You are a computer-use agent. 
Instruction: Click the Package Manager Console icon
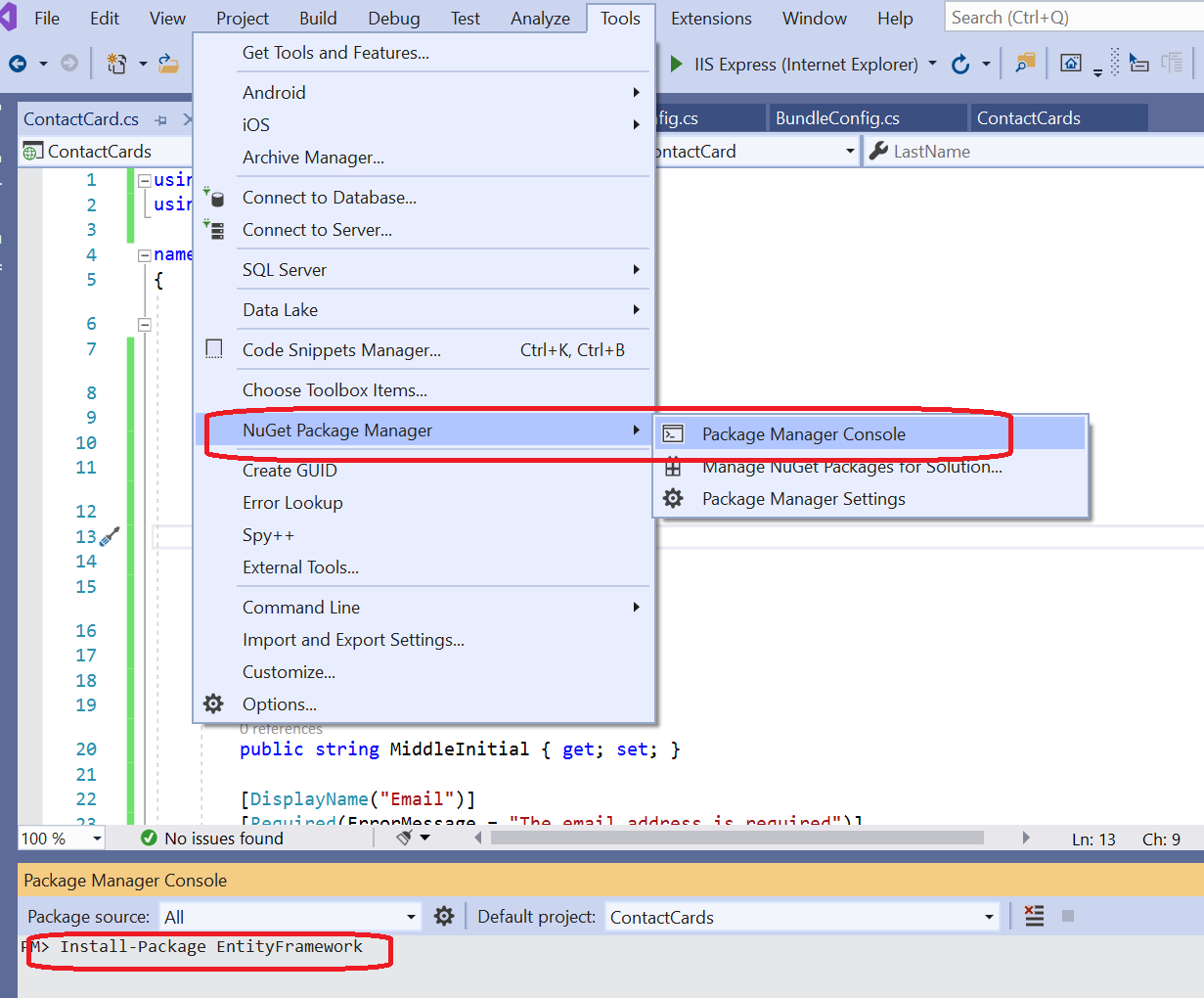coord(673,434)
